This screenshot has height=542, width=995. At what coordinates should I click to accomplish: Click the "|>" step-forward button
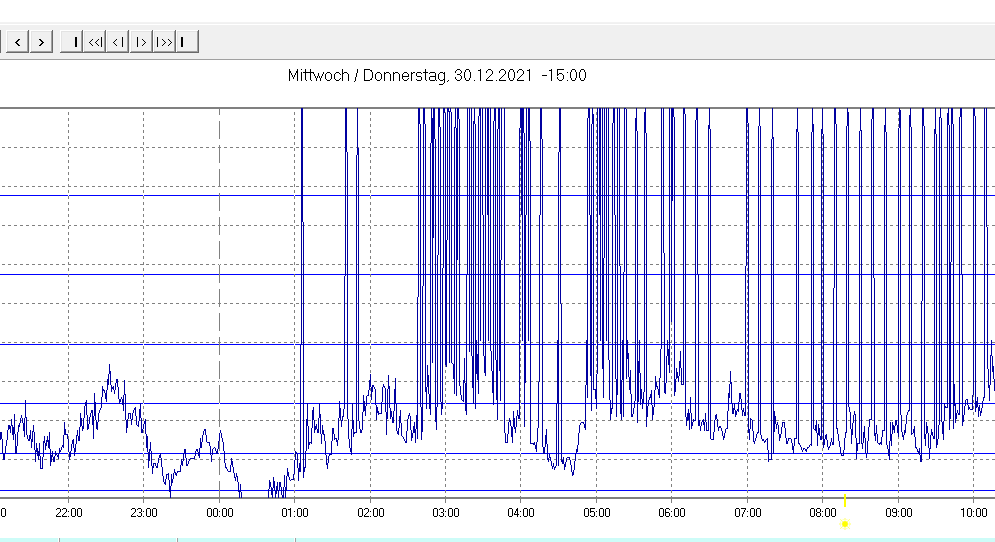[x=141, y=41]
